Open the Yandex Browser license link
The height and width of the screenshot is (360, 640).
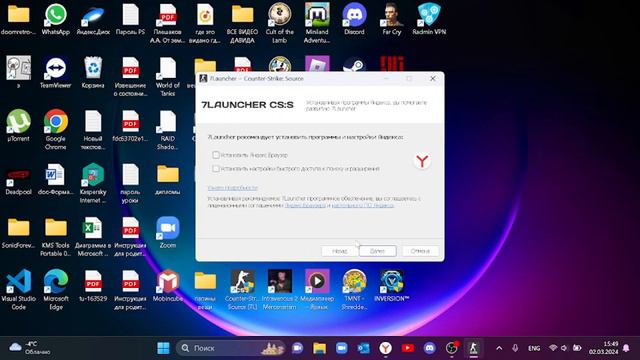305,205
